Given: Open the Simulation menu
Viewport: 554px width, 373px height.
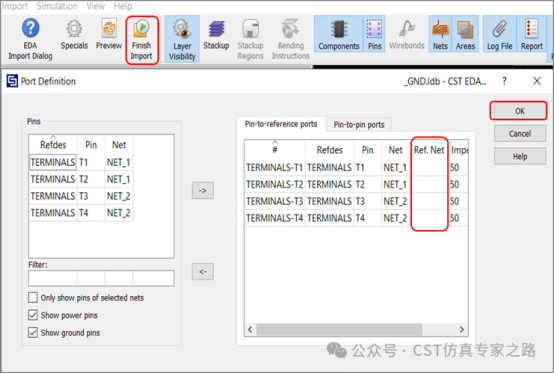Looking at the screenshot, I should [x=57, y=6].
